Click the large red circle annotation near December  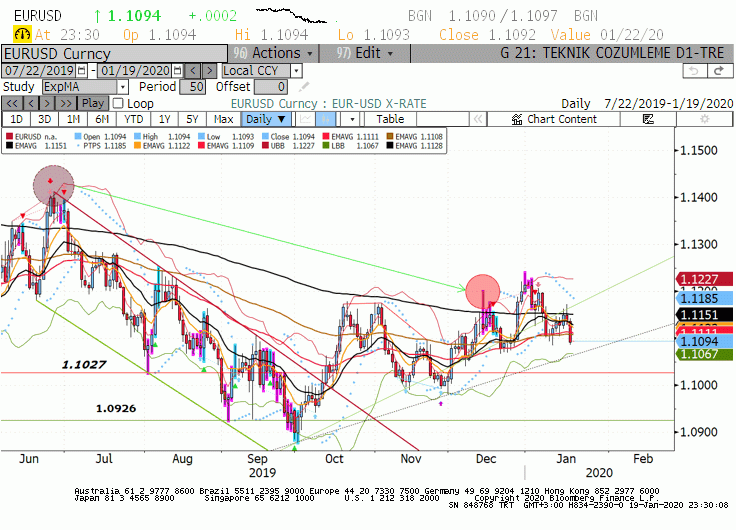[x=483, y=292]
